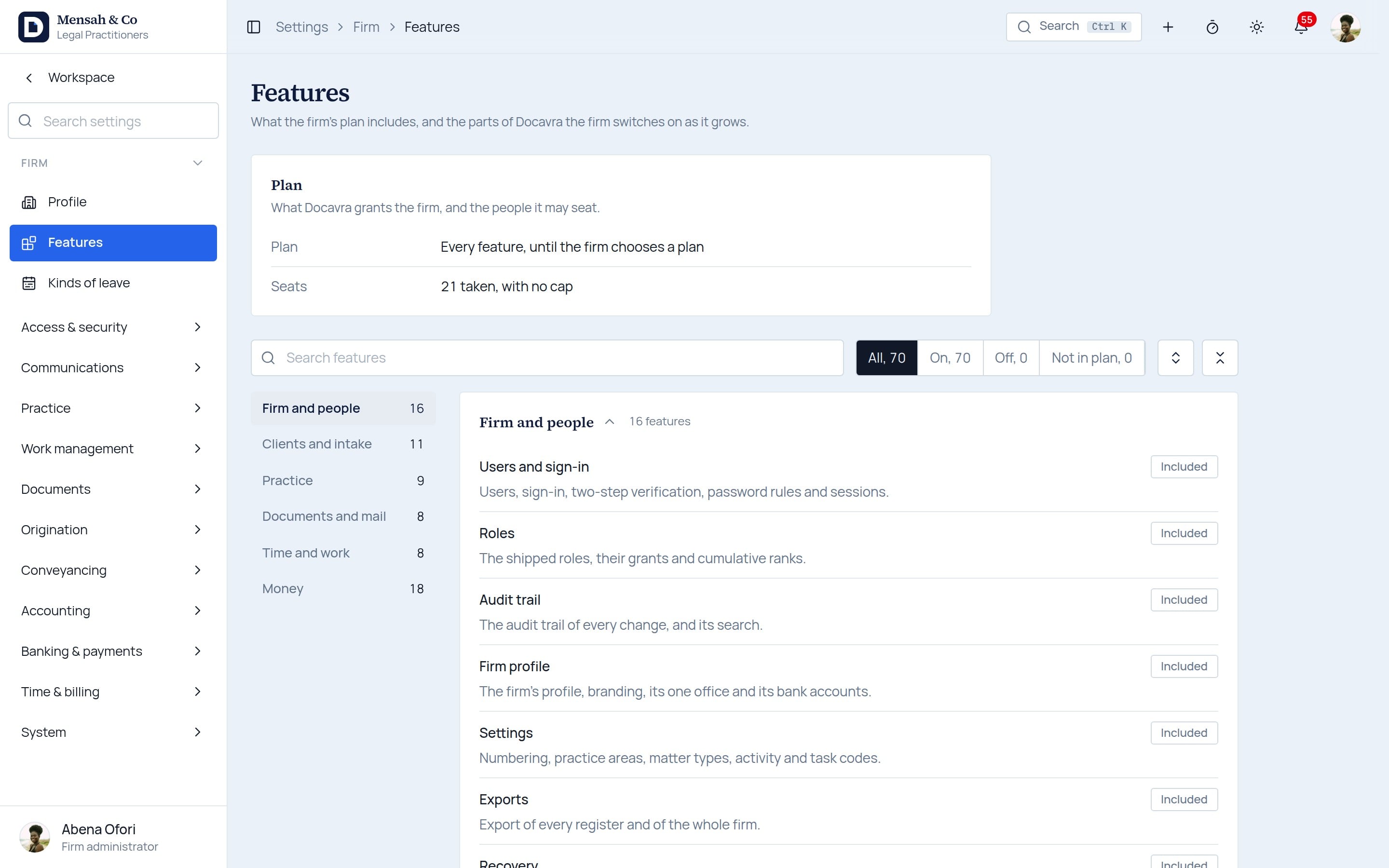Expand Banking & payments section
The width and height of the screenshot is (1389, 868).
[x=113, y=651]
